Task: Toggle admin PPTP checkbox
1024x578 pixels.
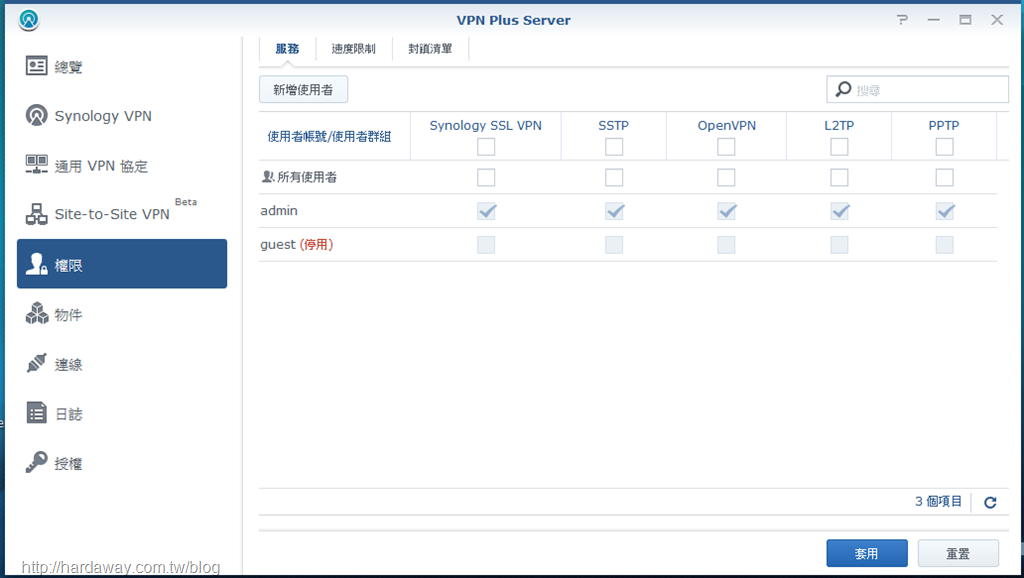Action: pos(944,211)
